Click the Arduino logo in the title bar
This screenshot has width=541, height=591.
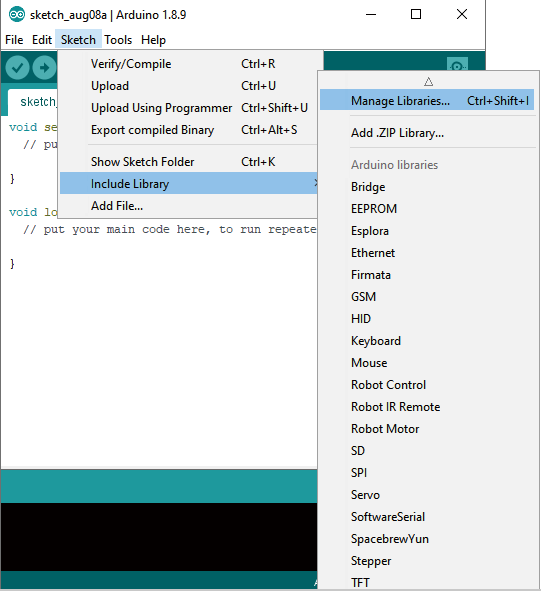[17, 15]
